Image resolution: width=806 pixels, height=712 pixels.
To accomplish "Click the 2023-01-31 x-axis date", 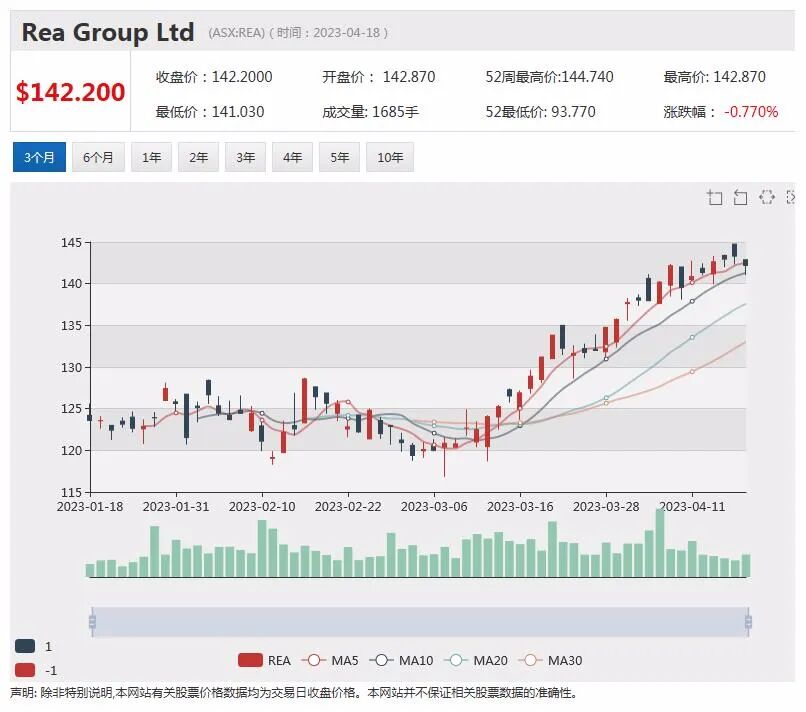I will coord(176,507).
